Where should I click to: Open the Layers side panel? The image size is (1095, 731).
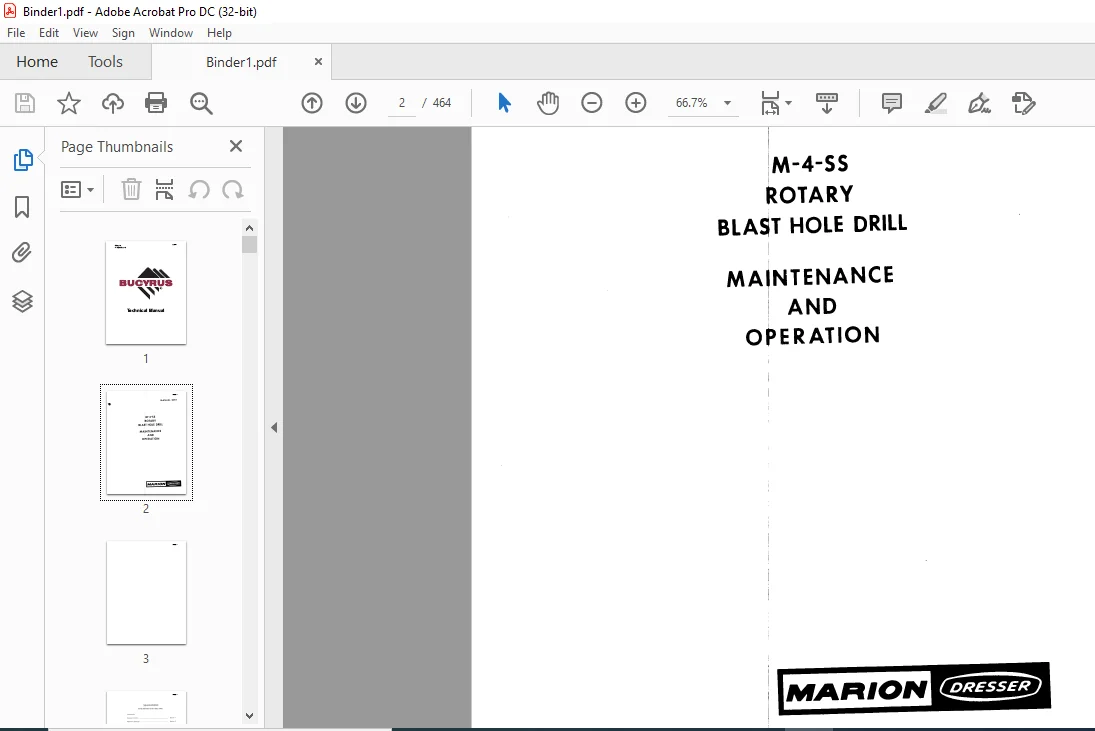tap(22, 301)
